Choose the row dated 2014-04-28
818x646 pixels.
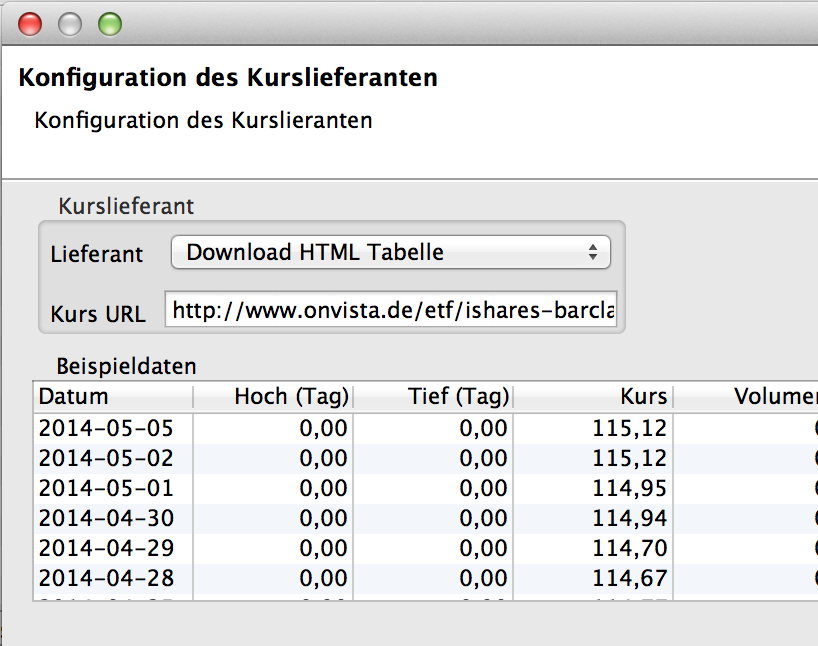[106, 579]
